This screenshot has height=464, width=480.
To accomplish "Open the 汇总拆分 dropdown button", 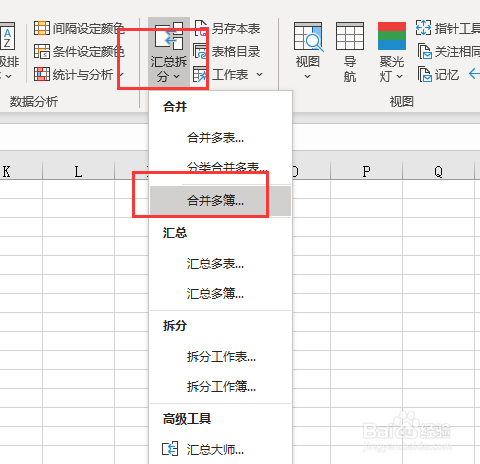I will coord(169,53).
